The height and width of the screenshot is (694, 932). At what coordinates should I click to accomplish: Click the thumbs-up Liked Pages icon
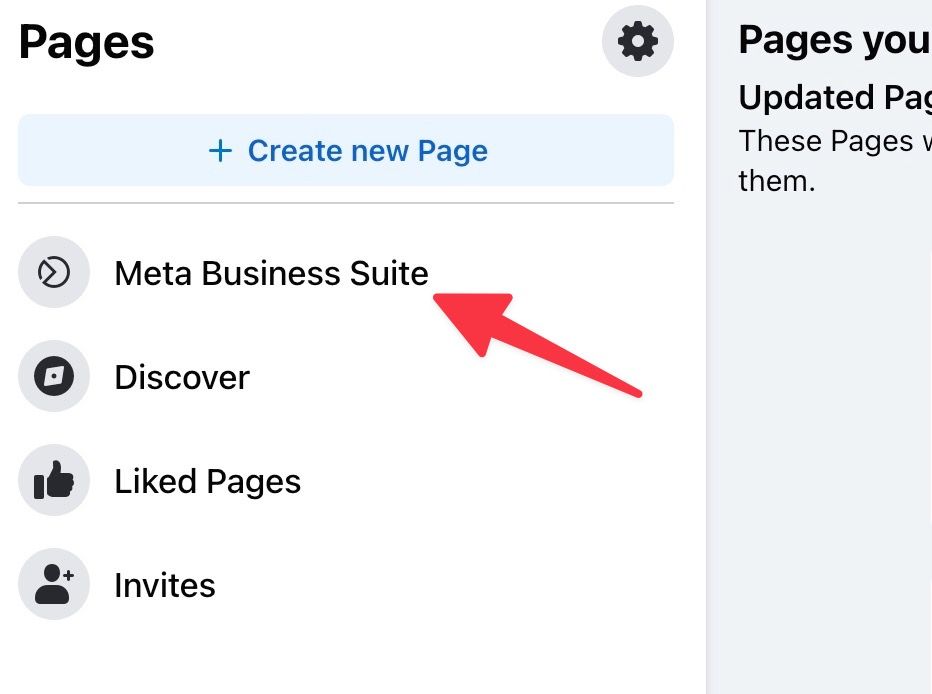click(54, 480)
